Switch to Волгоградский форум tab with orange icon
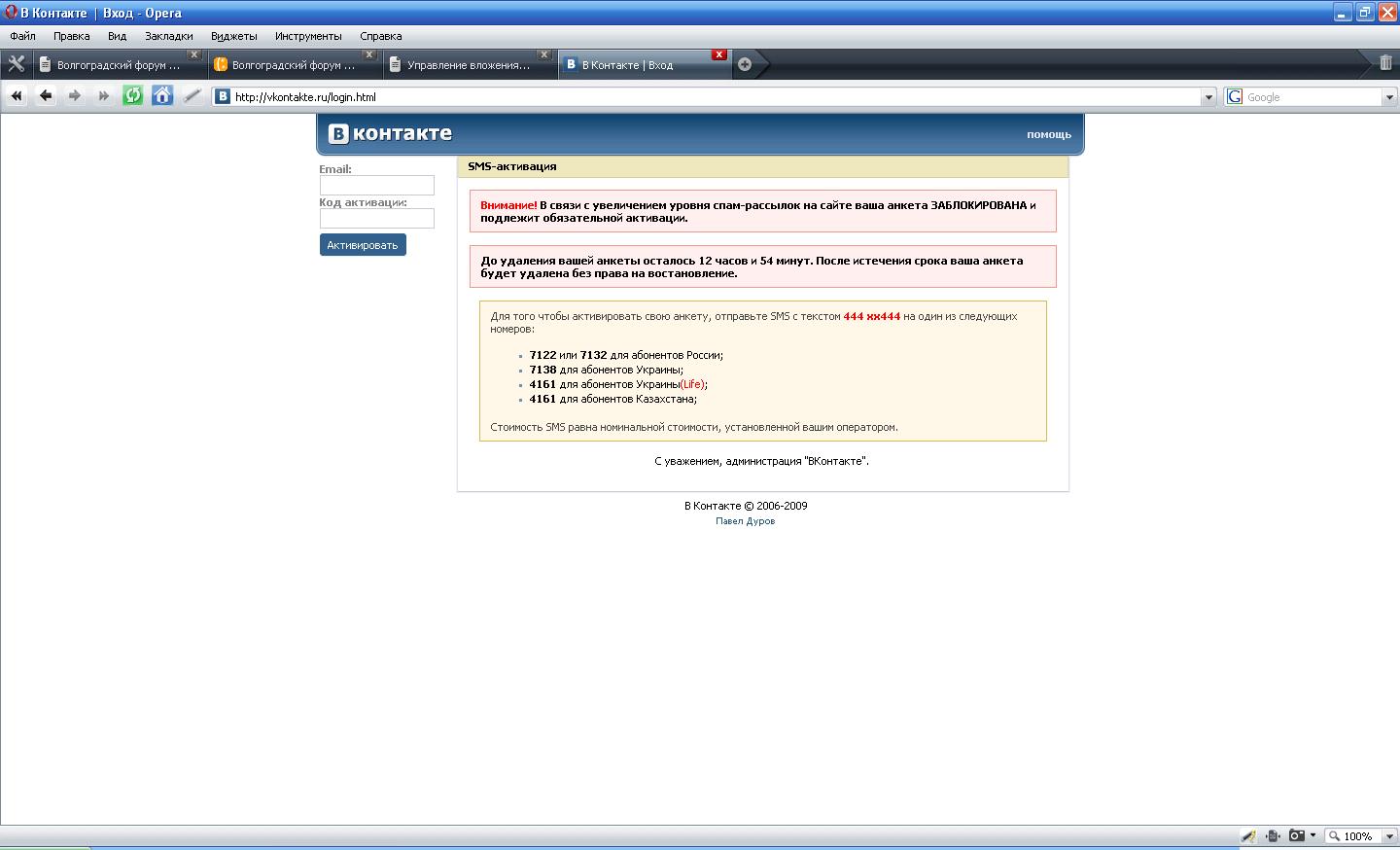Image resolution: width=1400 pixels, height=850 pixels. tap(294, 65)
